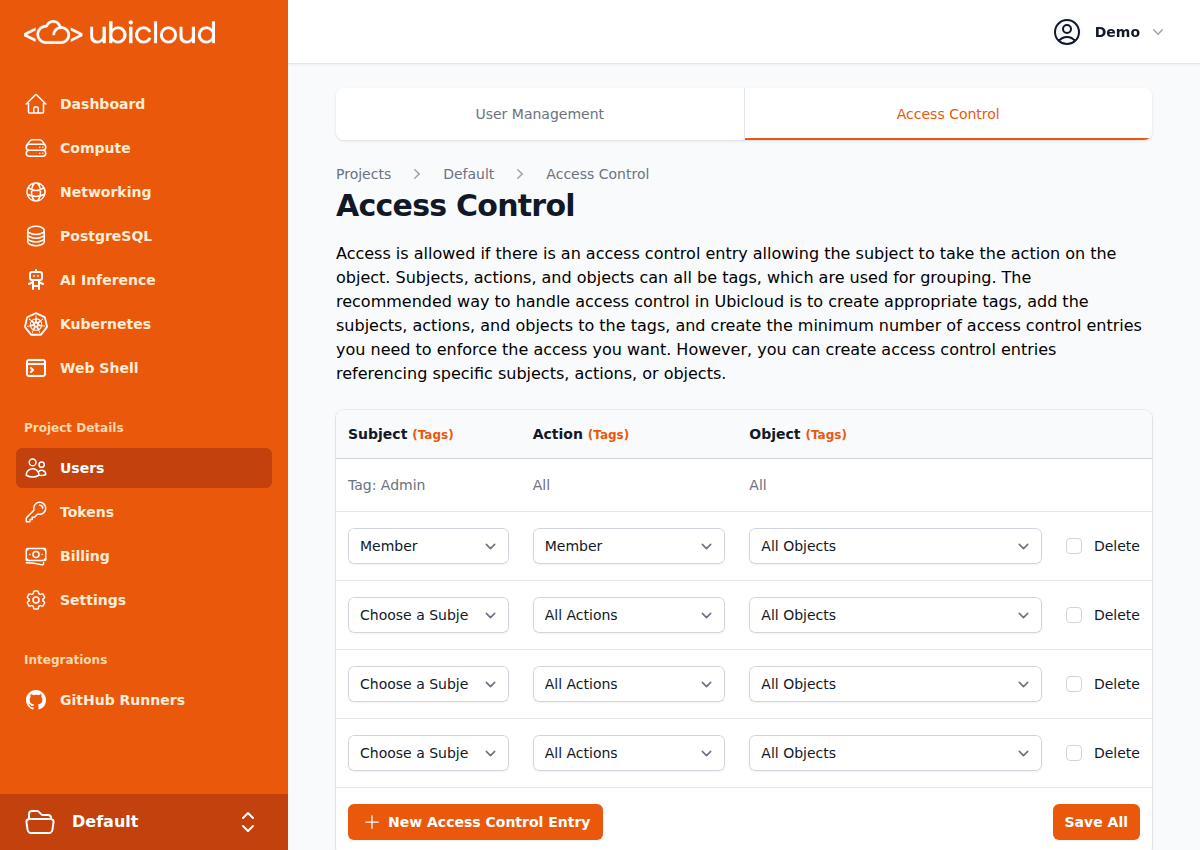Screen dimensions: 1200x850
Task: Open Settings in the sidebar
Action: tap(144, 600)
